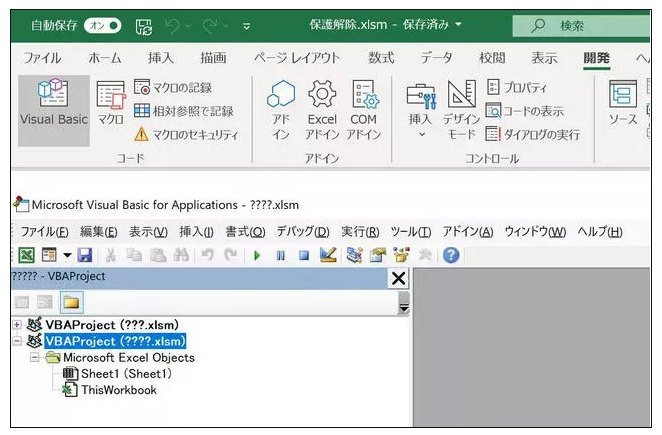Expand the VBAProject (???.xlsm) tree node
This screenshot has height=435, width=662.
tap(16, 325)
